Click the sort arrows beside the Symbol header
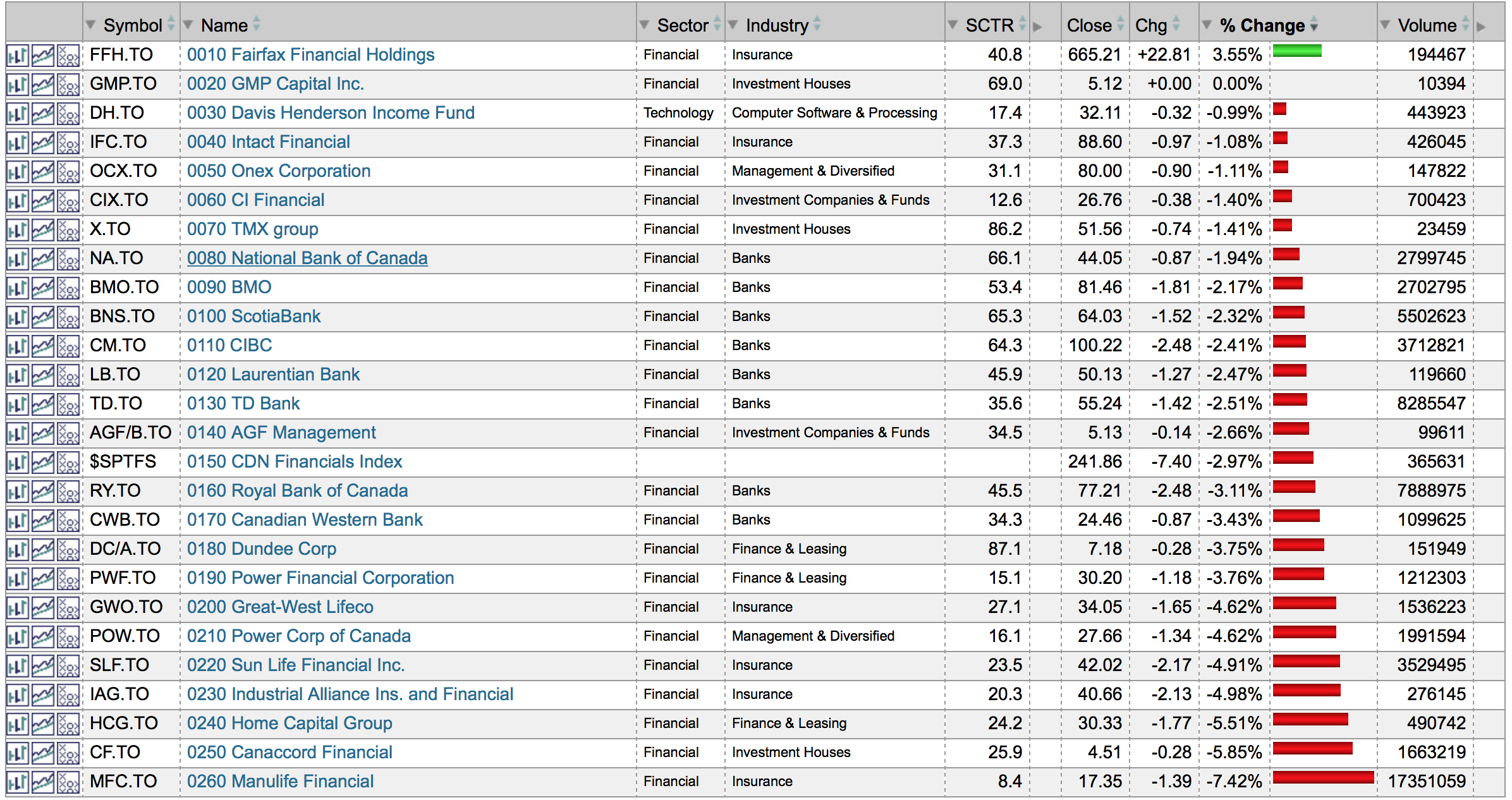Image resolution: width=1512 pixels, height=800 pixels. [x=171, y=25]
